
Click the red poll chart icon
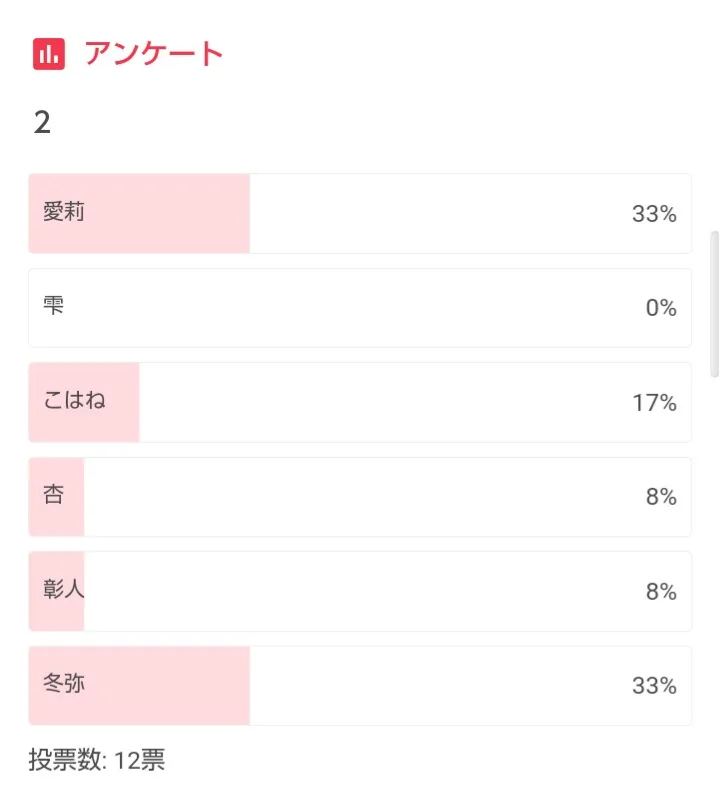48,54
